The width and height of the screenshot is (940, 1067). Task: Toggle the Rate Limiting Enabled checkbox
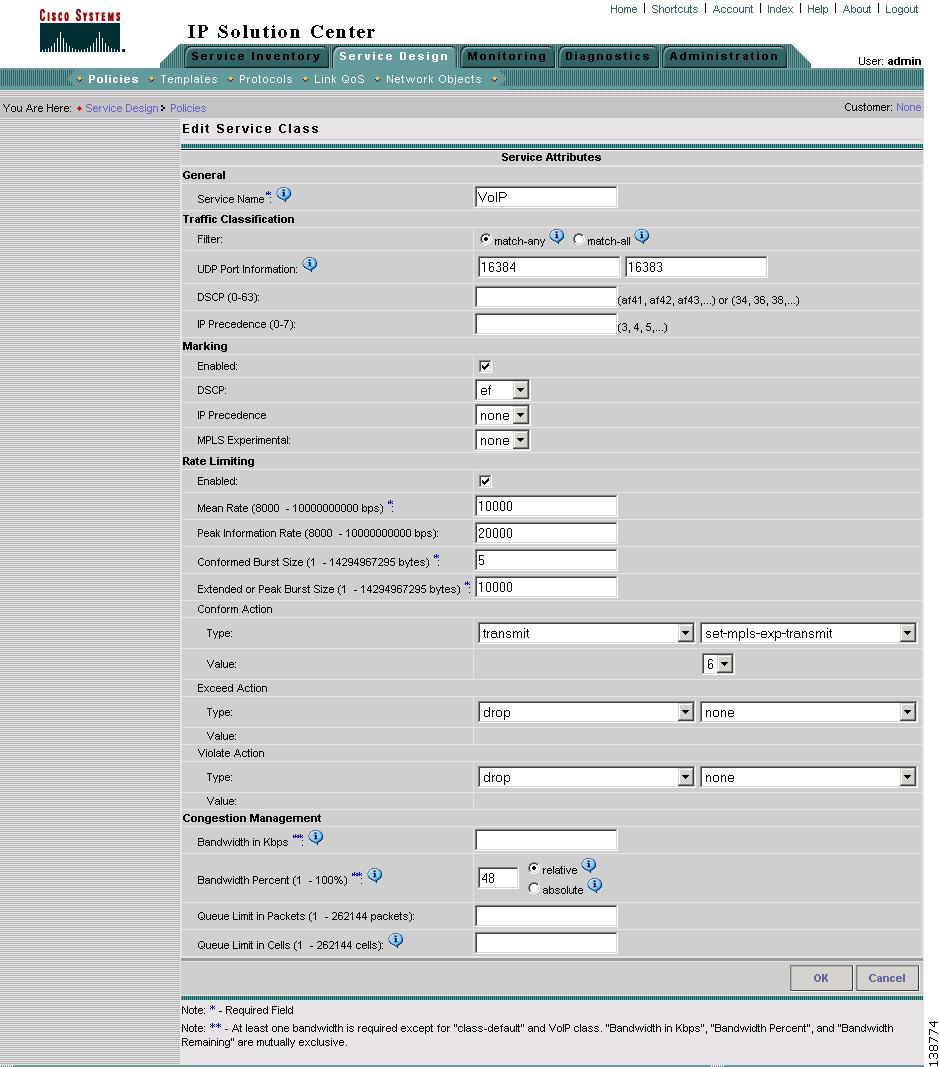(x=485, y=481)
